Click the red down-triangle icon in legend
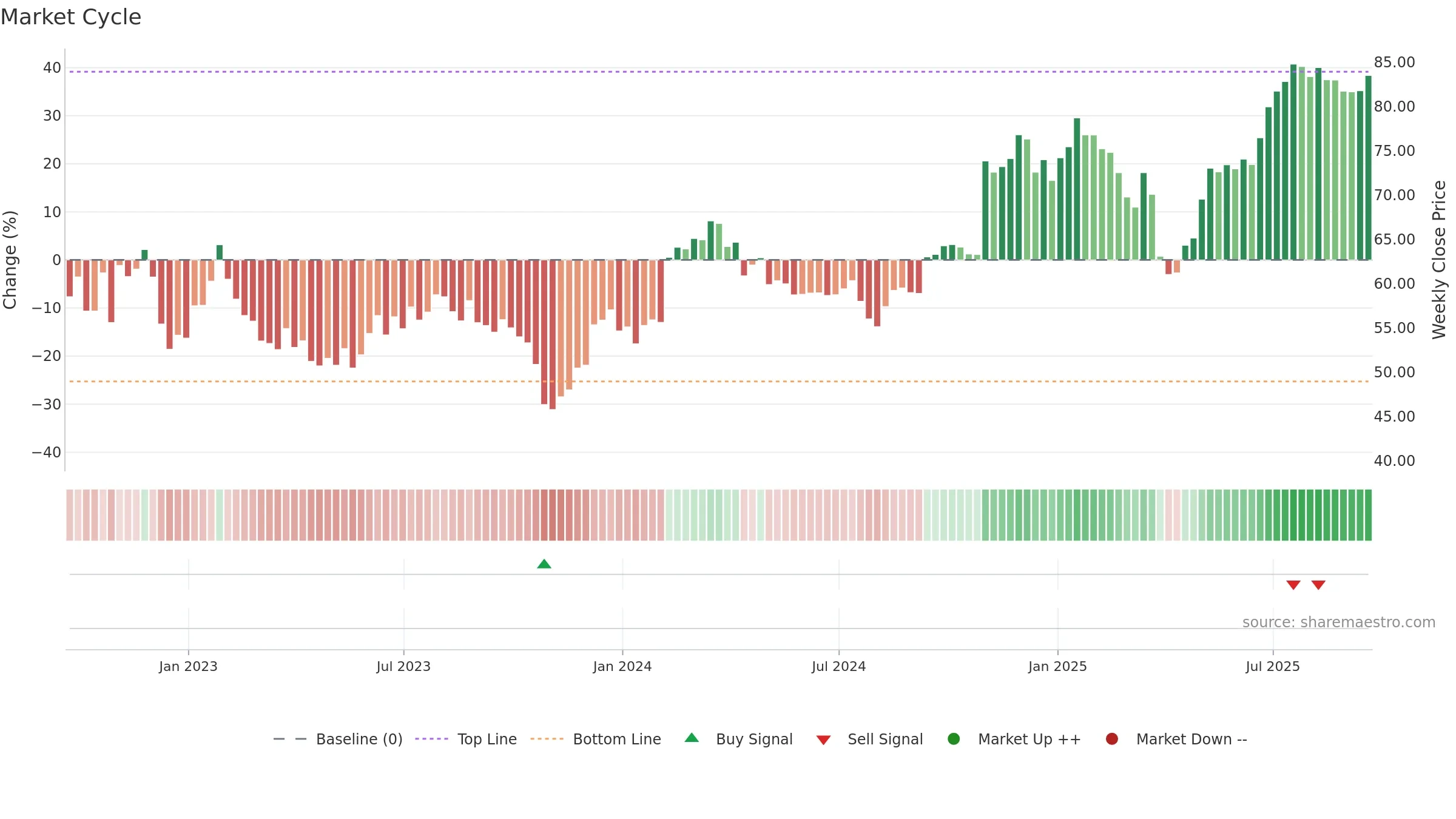 (823, 740)
